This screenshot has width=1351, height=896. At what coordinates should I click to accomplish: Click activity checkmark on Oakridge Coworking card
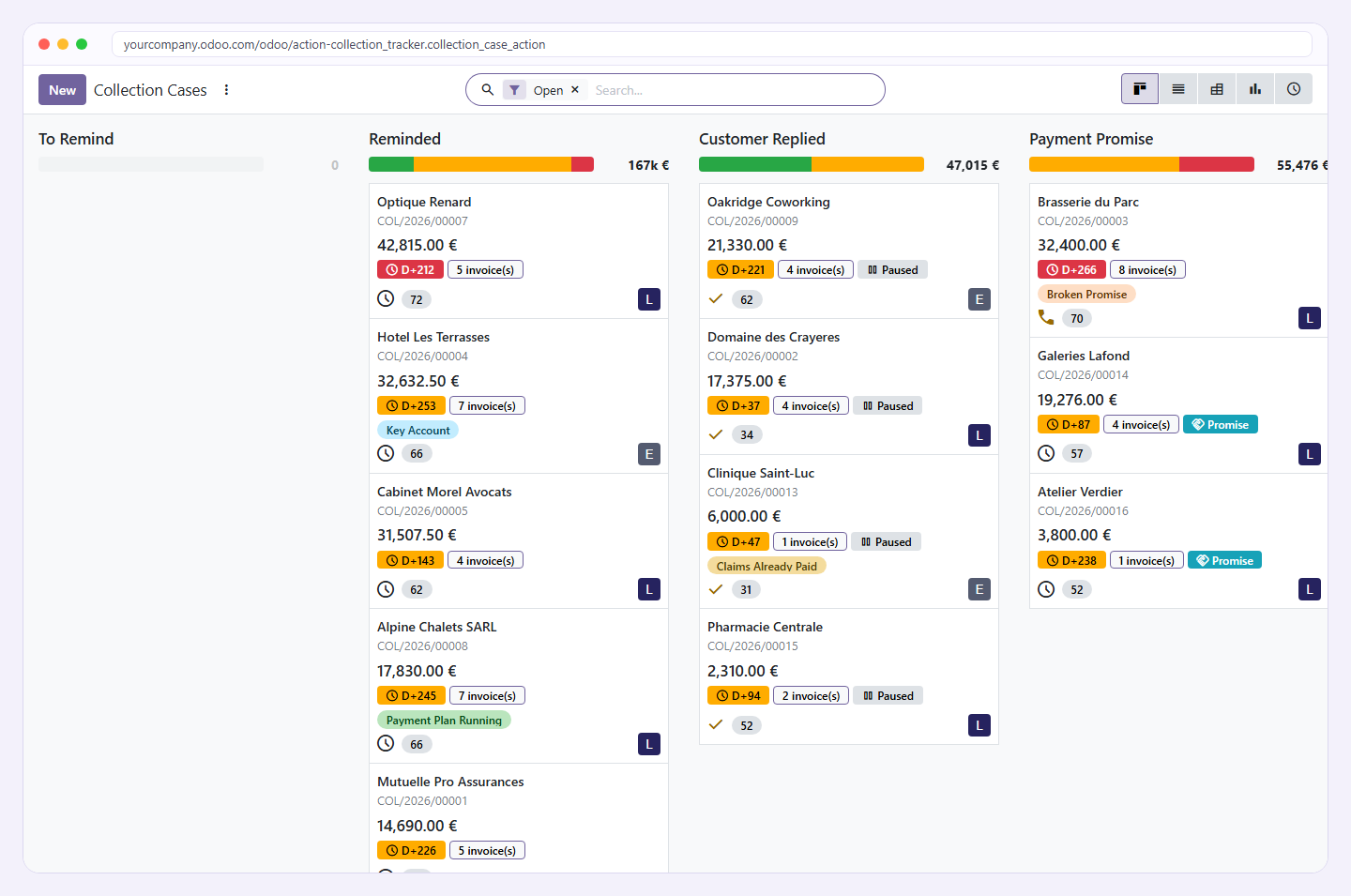coord(716,298)
